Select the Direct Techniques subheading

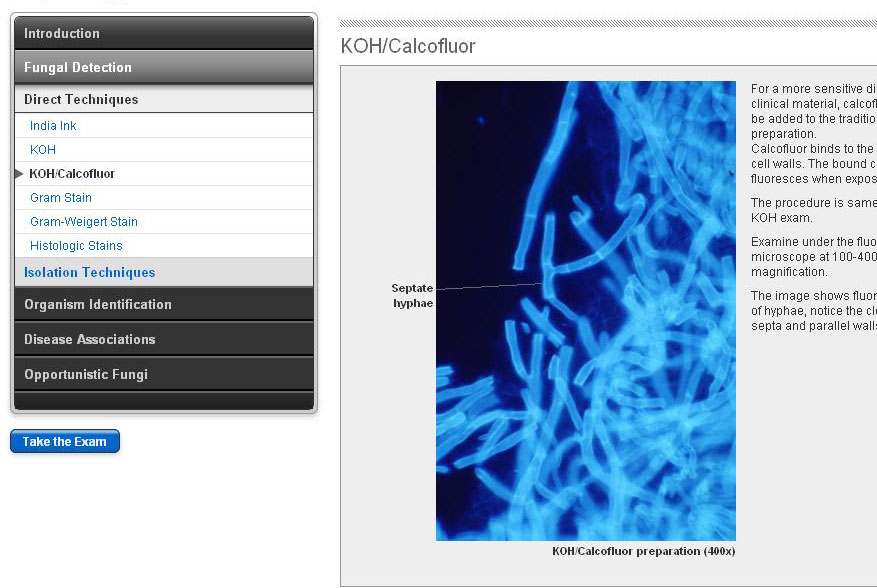(x=81, y=99)
